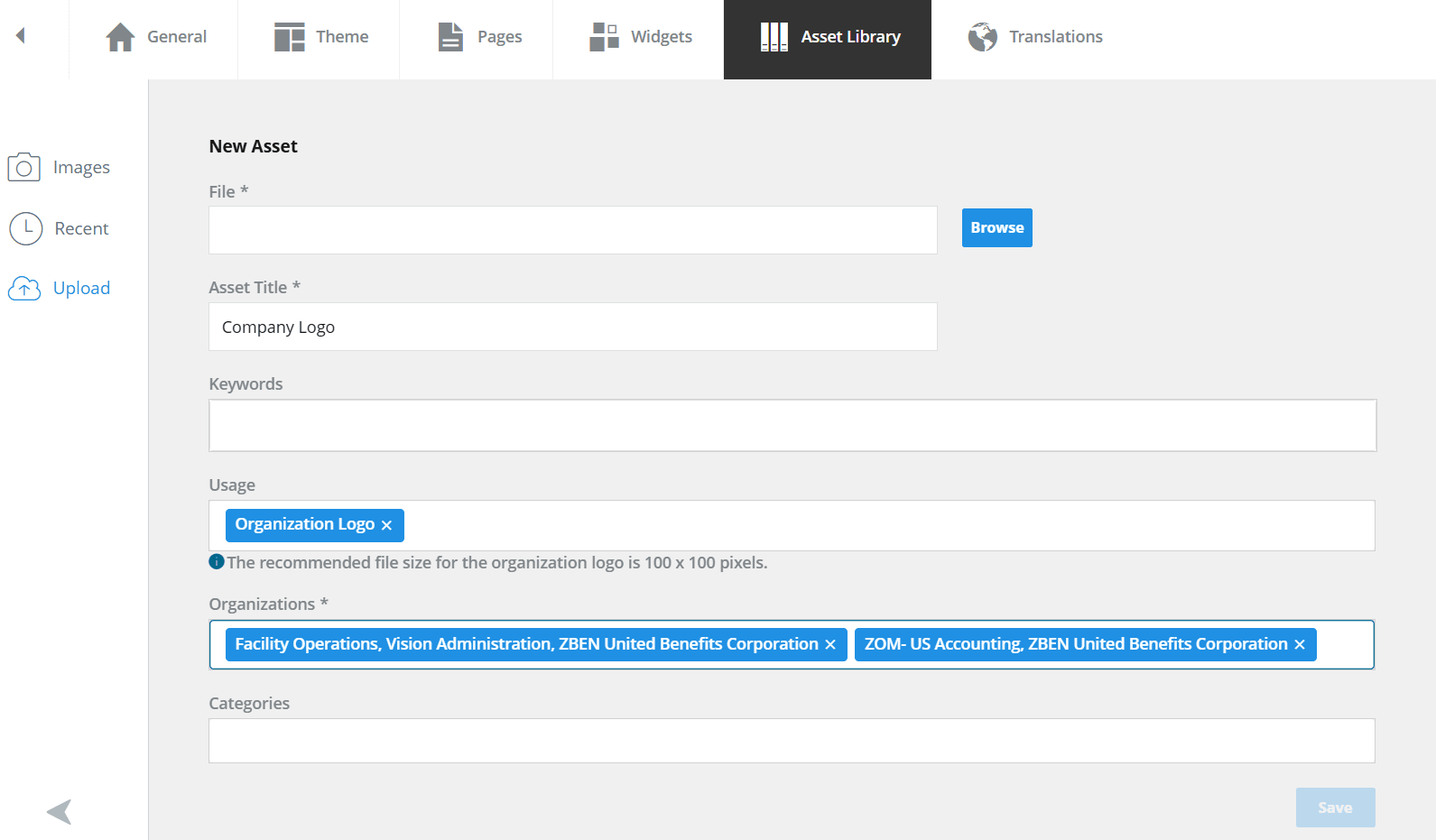
Task: Click into the Keywords field
Action: [792, 425]
